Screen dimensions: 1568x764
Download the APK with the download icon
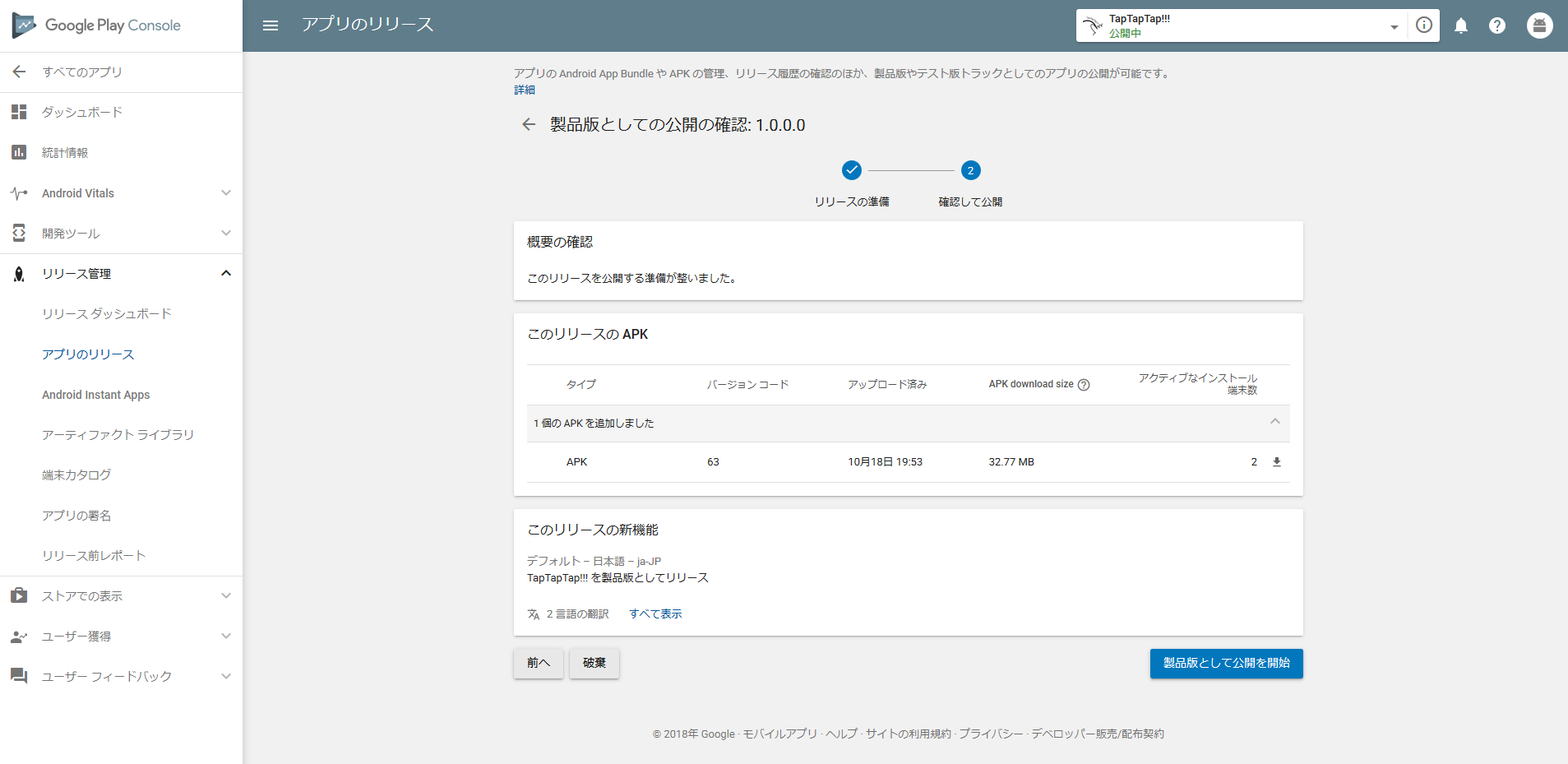click(x=1277, y=462)
